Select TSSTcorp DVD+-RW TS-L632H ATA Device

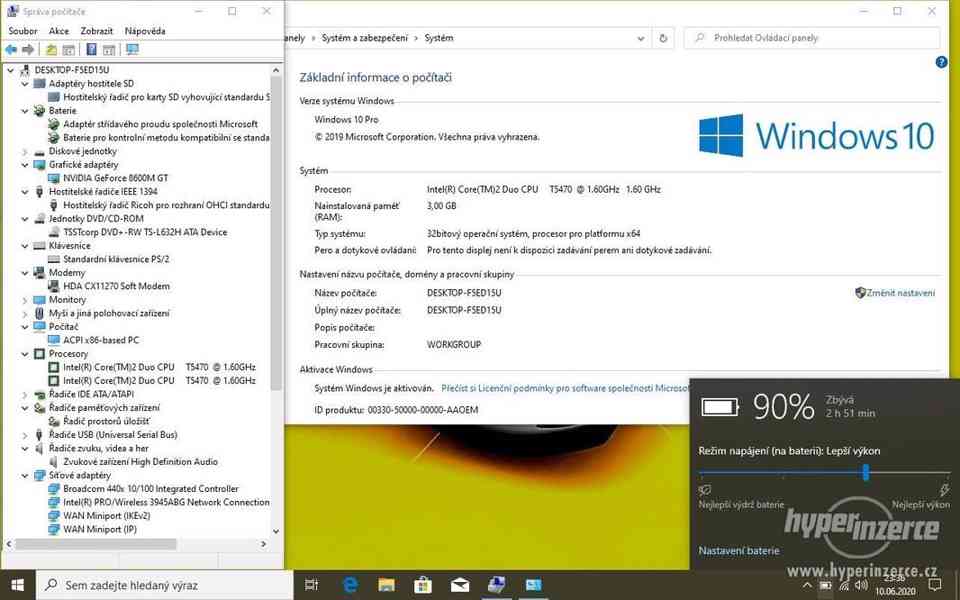(x=145, y=232)
